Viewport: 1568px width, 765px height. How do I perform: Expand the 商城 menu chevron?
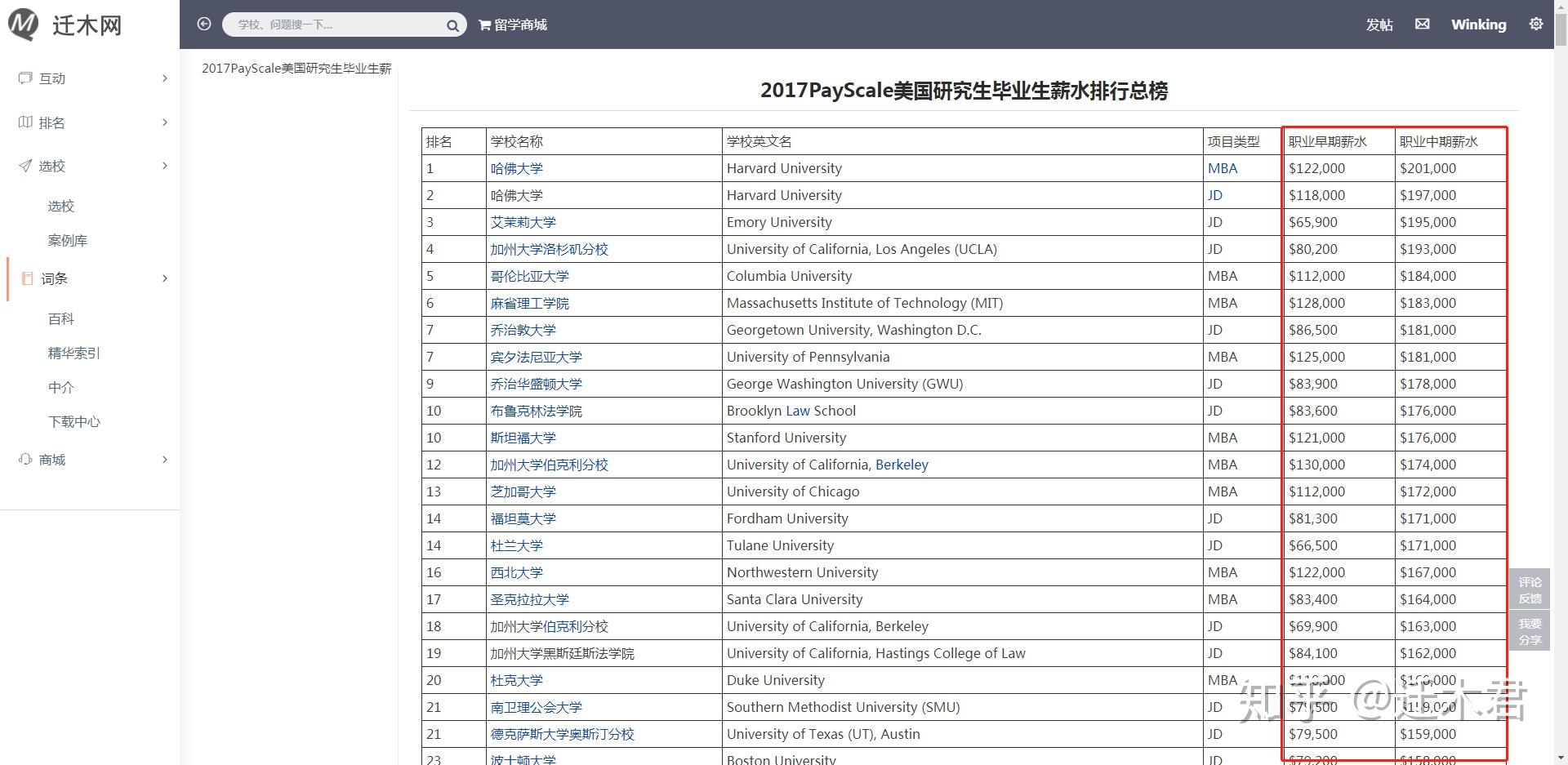[x=165, y=460]
